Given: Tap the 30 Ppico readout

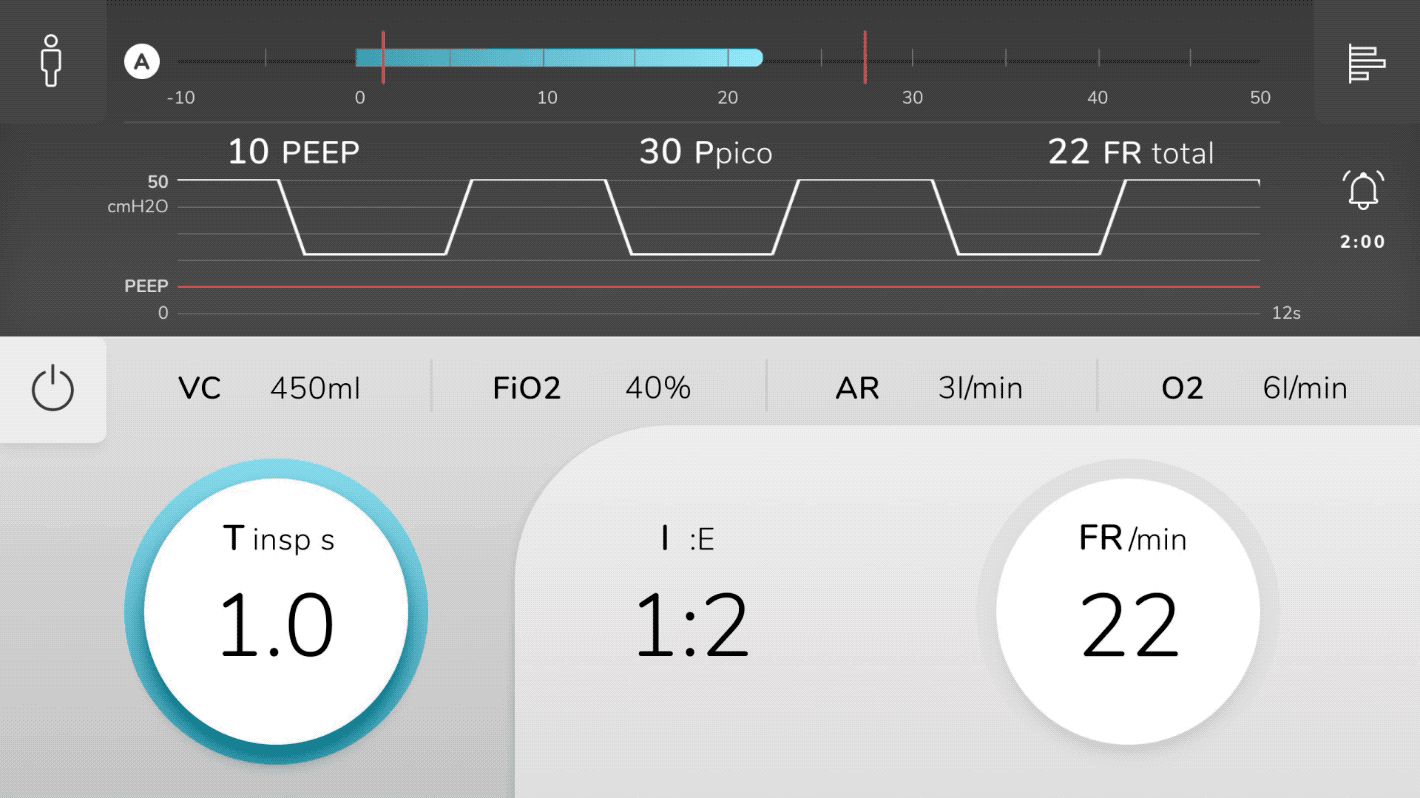Looking at the screenshot, I should (705, 153).
